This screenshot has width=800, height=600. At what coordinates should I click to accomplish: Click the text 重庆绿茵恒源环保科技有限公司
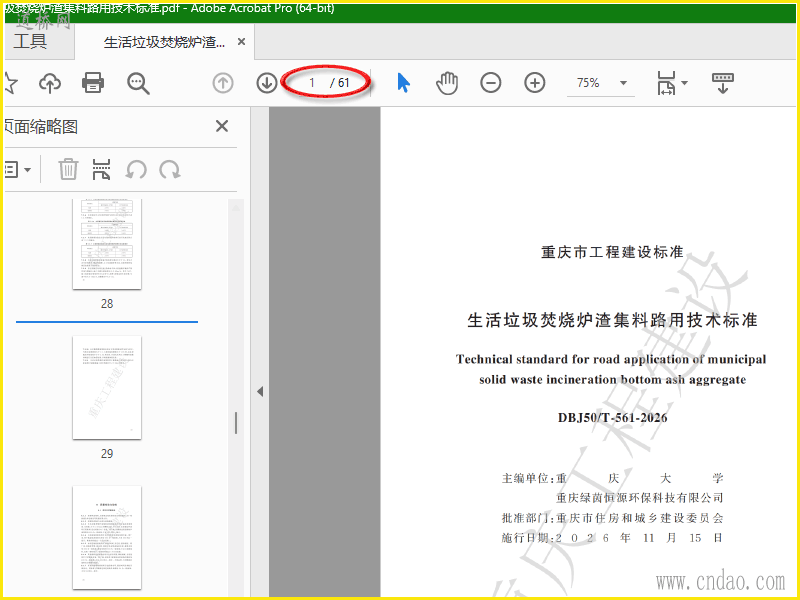(x=640, y=497)
